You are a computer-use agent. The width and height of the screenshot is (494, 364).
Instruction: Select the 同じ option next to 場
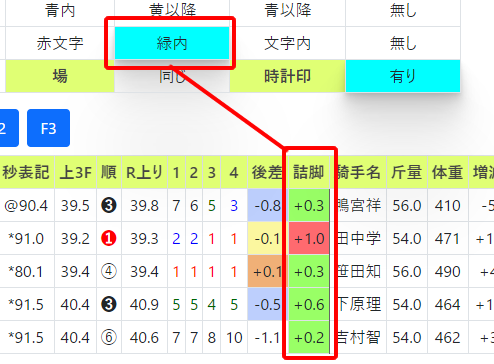tap(172, 76)
